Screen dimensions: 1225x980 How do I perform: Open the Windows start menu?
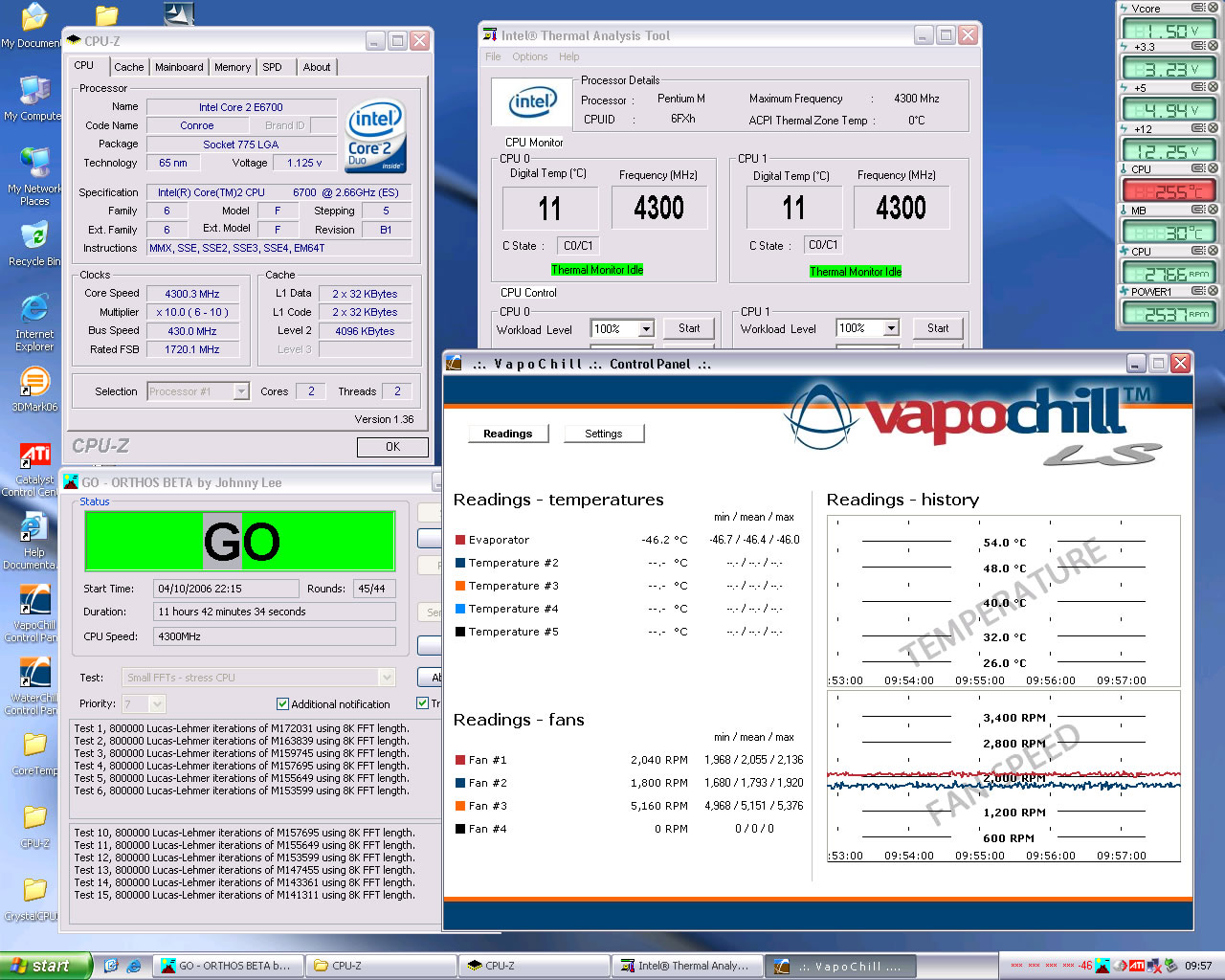tap(46, 966)
